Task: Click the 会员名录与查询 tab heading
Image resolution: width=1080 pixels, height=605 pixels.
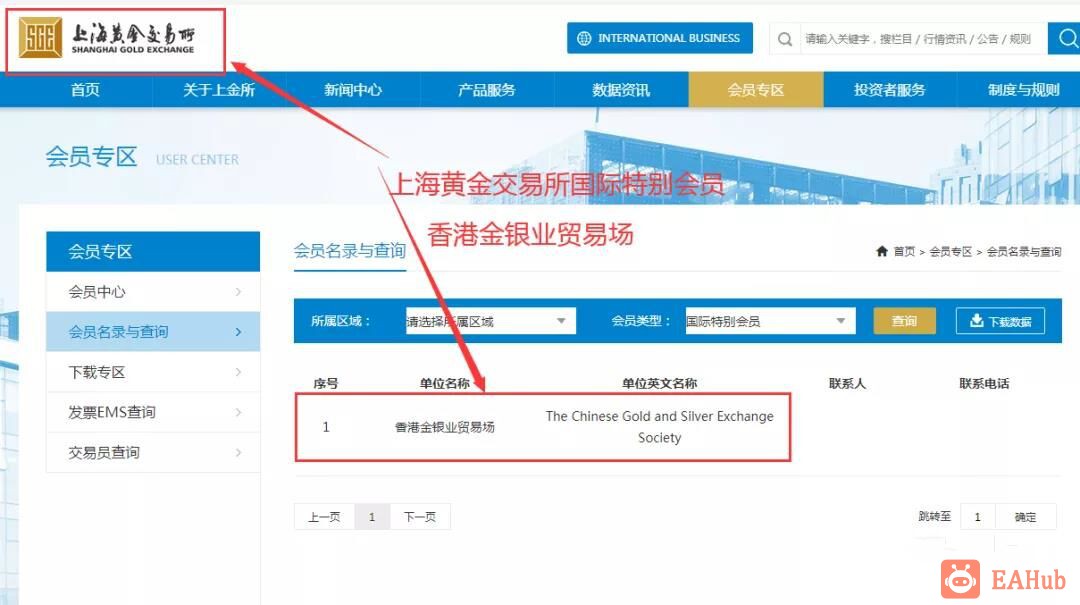Action: coord(350,251)
